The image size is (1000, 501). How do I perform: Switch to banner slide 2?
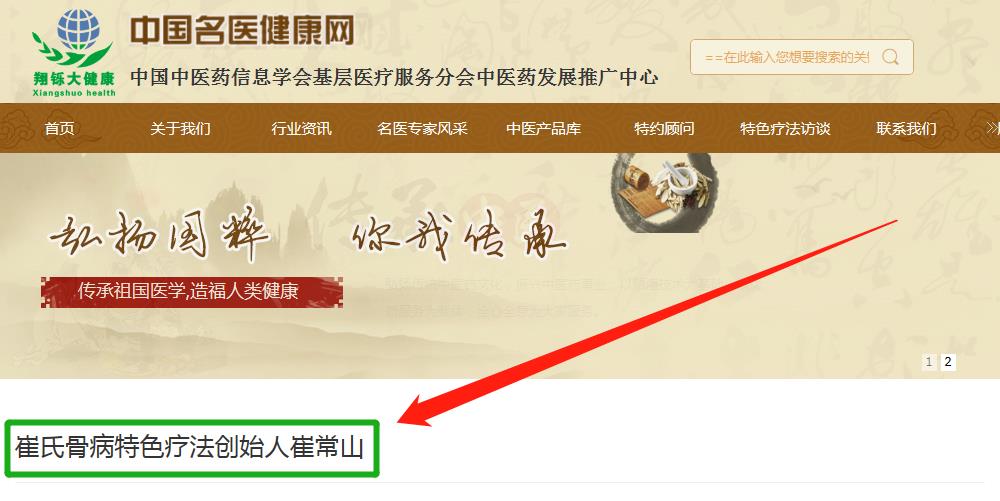[x=948, y=362]
